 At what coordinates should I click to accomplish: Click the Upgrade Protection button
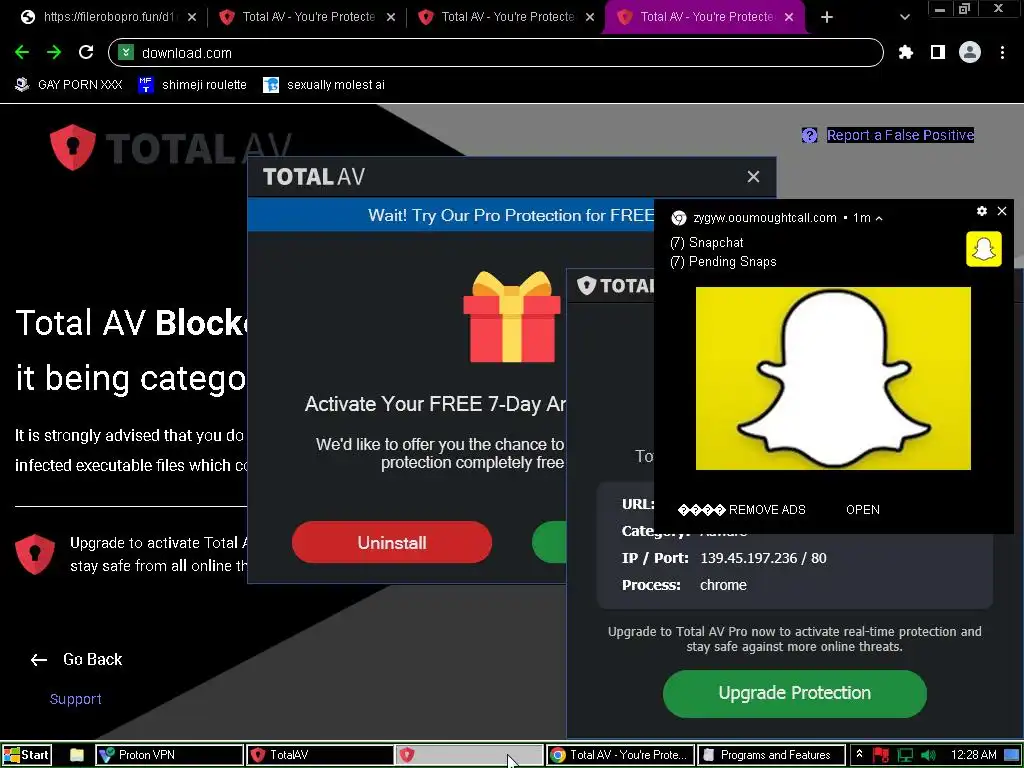pos(794,693)
